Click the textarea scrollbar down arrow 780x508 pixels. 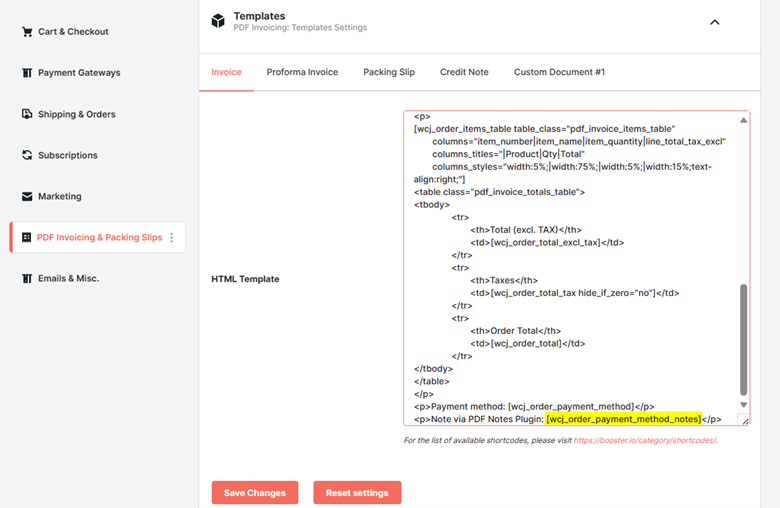[743, 405]
